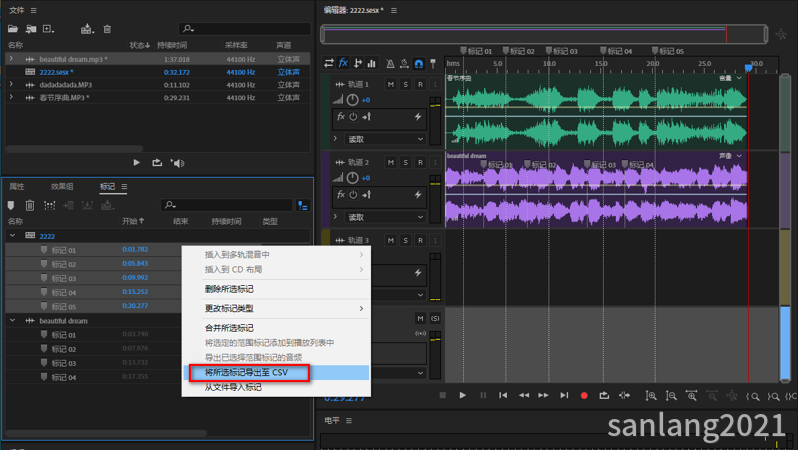Expand beautiful dream.mp3 file row

pyautogui.click(x=11, y=59)
